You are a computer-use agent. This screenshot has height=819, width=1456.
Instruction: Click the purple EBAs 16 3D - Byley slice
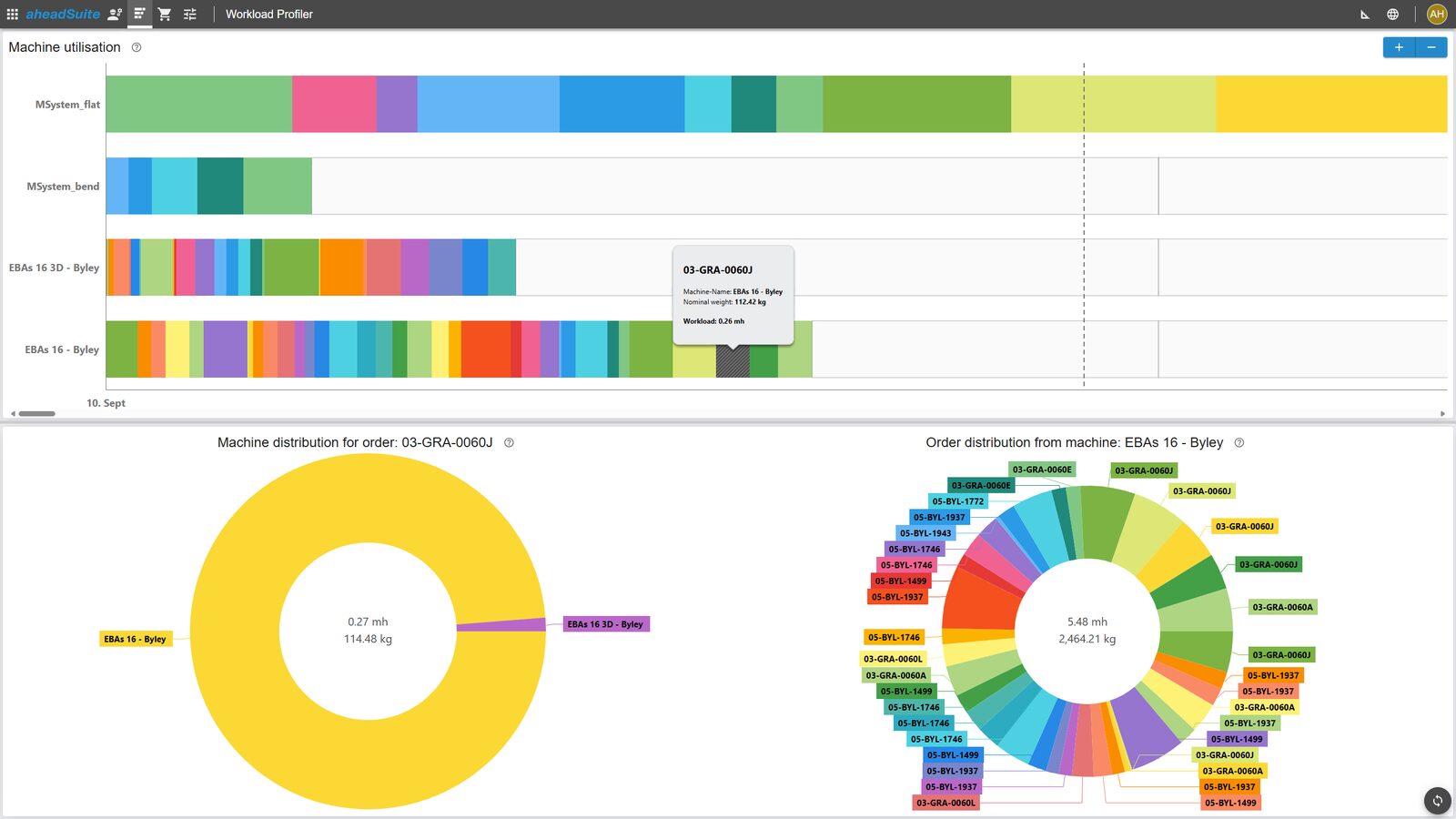coord(500,625)
